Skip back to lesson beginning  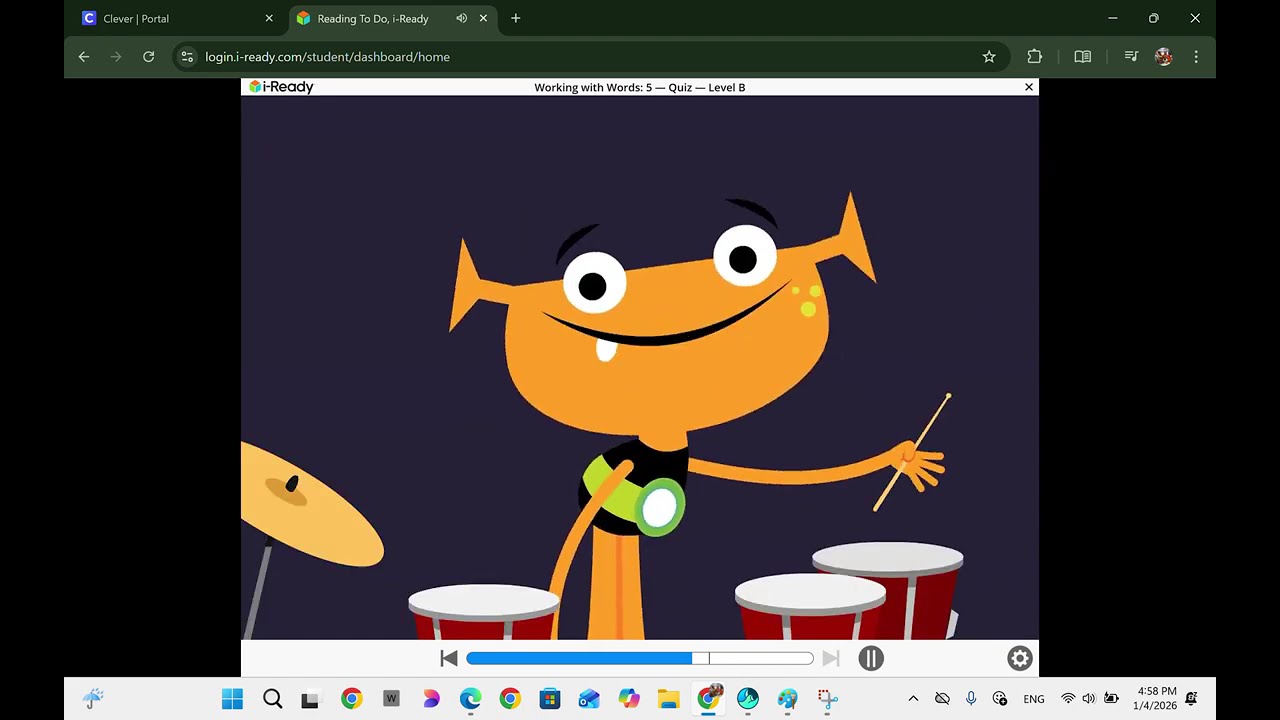pyautogui.click(x=449, y=658)
